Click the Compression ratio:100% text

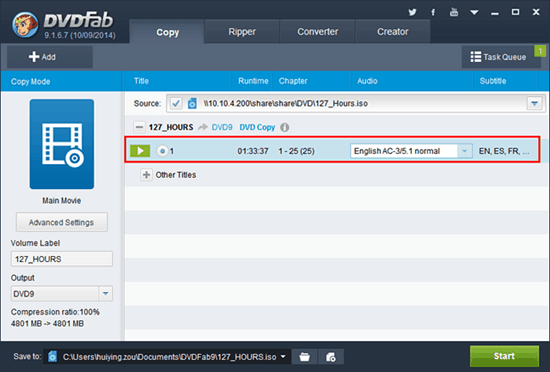pyautogui.click(x=55, y=312)
